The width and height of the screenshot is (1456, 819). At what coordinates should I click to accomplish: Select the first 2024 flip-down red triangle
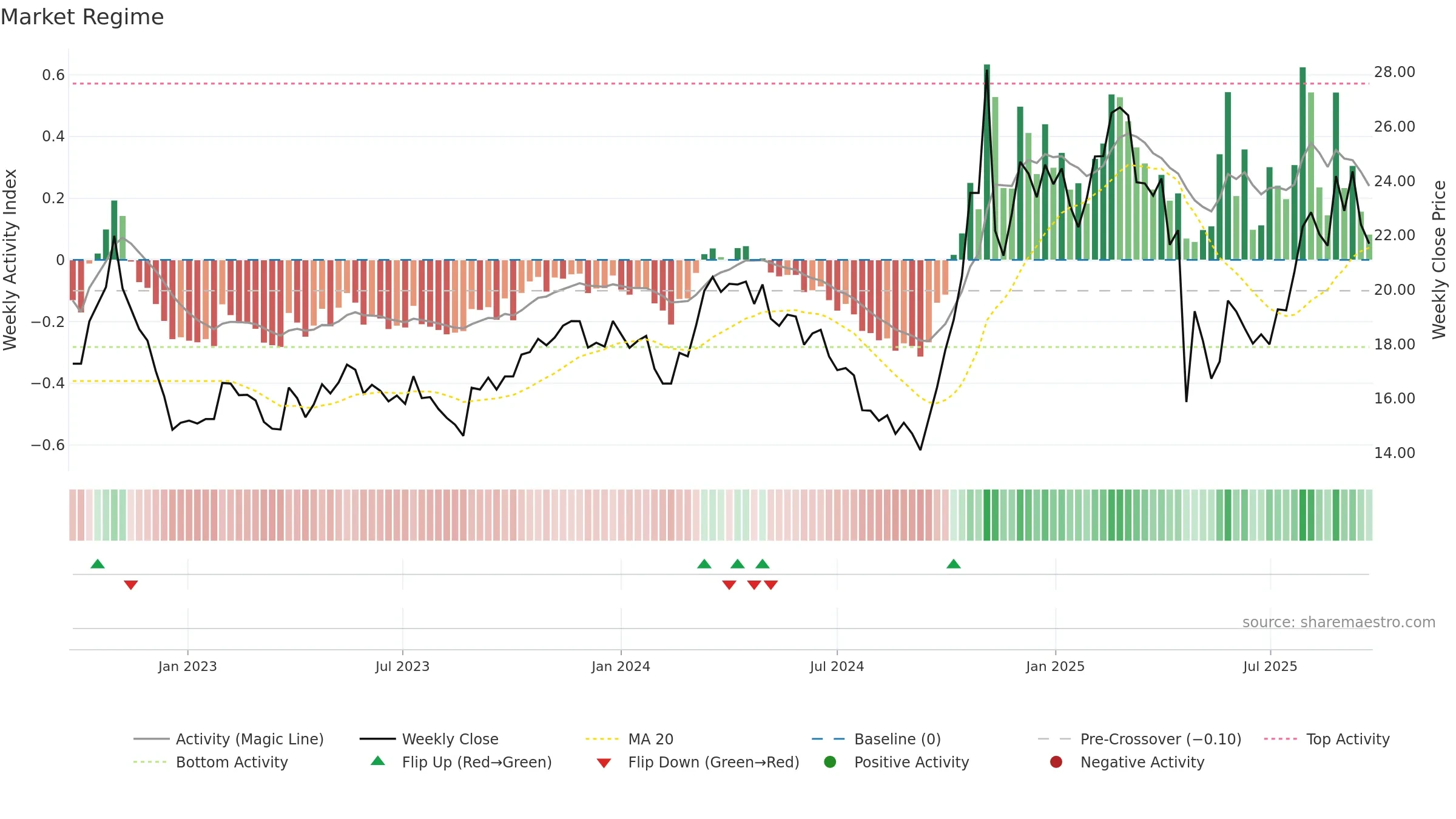pyautogui.click(x=729, y=585)
